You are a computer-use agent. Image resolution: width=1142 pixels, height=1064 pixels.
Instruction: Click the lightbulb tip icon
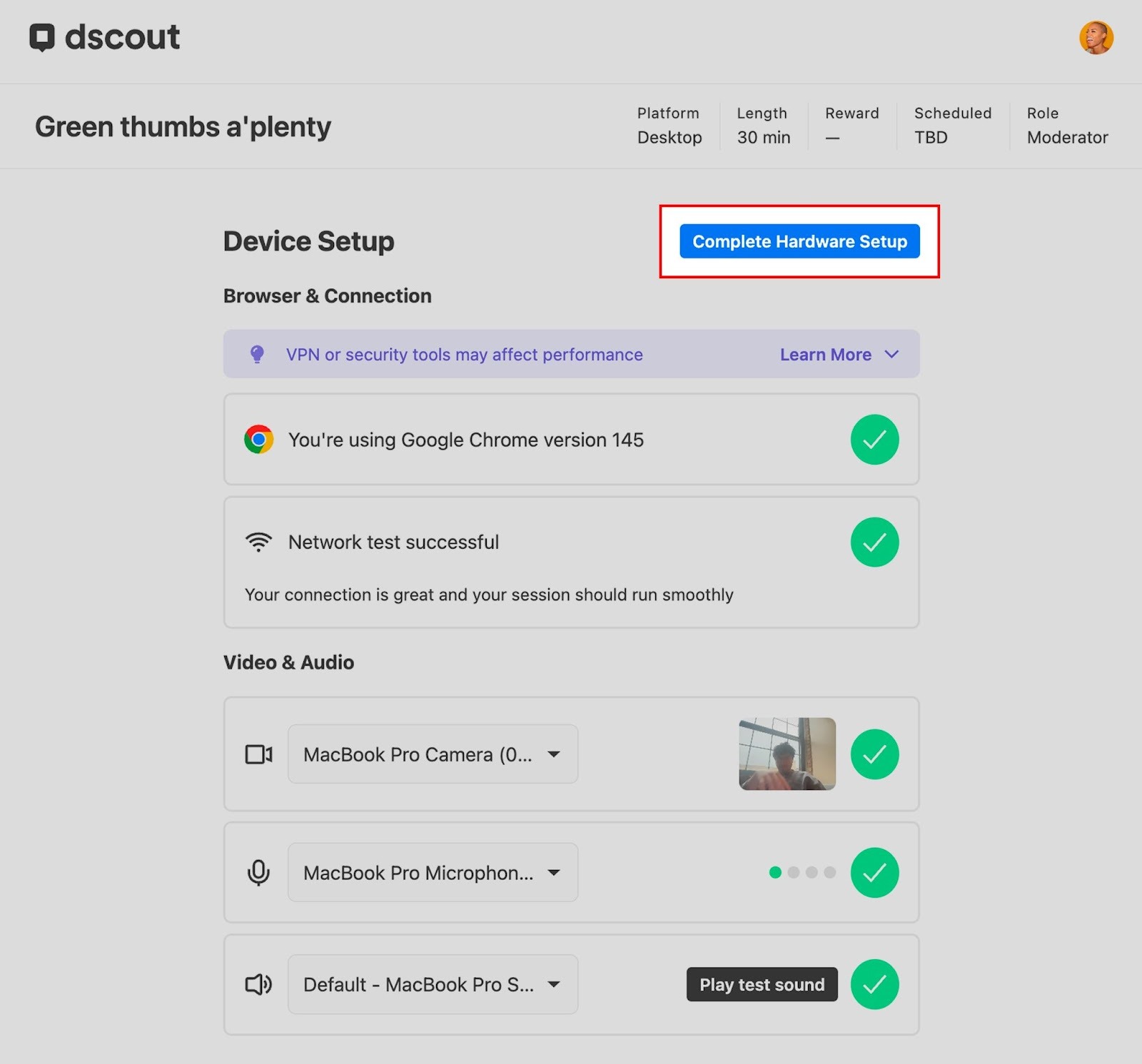click(x=257, y=354)
